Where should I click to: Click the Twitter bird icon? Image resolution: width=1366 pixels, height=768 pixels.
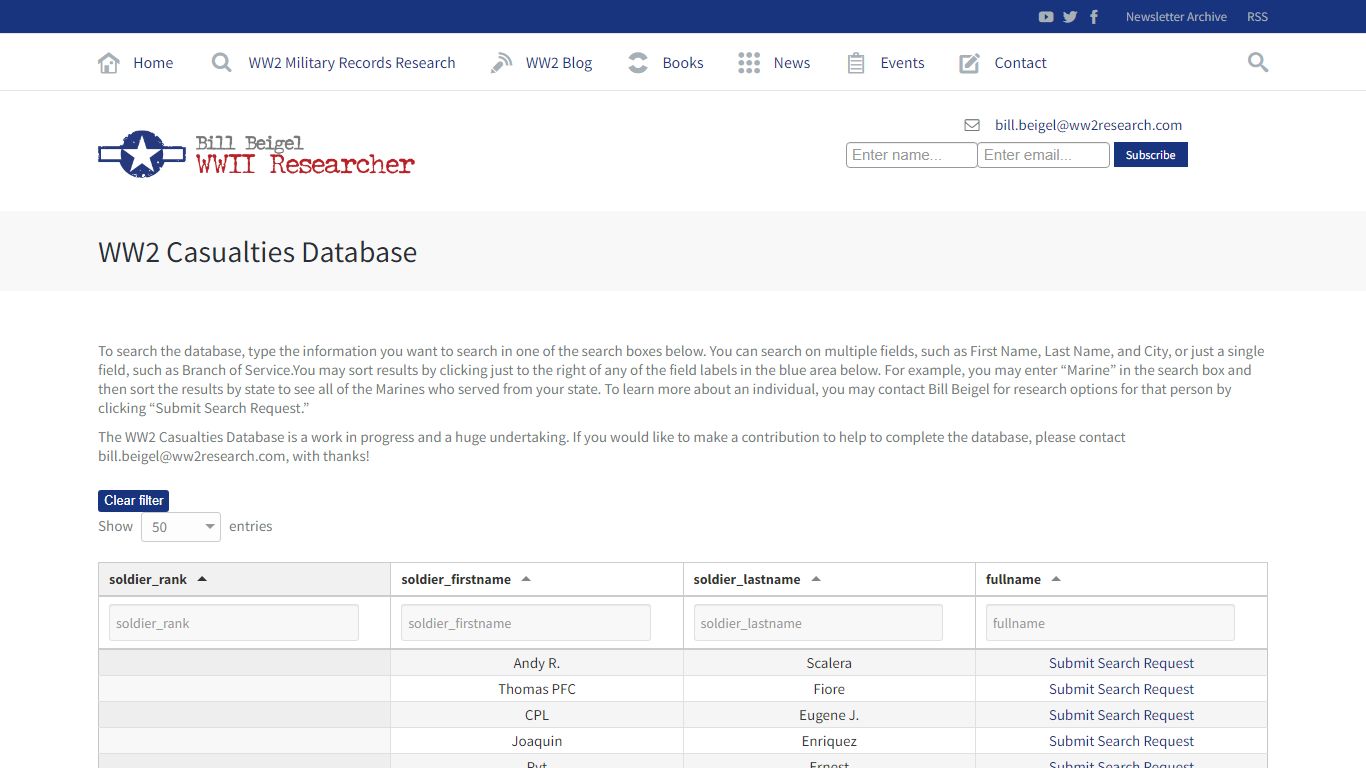click(x=1070, y=17)
